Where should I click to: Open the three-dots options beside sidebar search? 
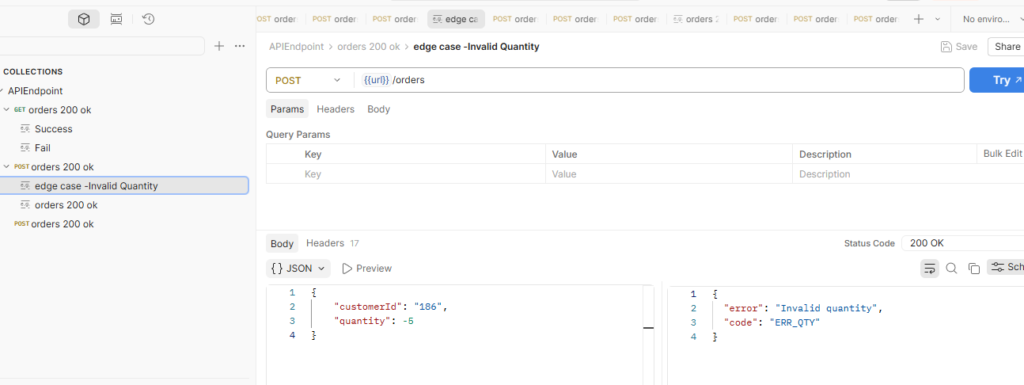pyautogui.click(x=240, y=46)
